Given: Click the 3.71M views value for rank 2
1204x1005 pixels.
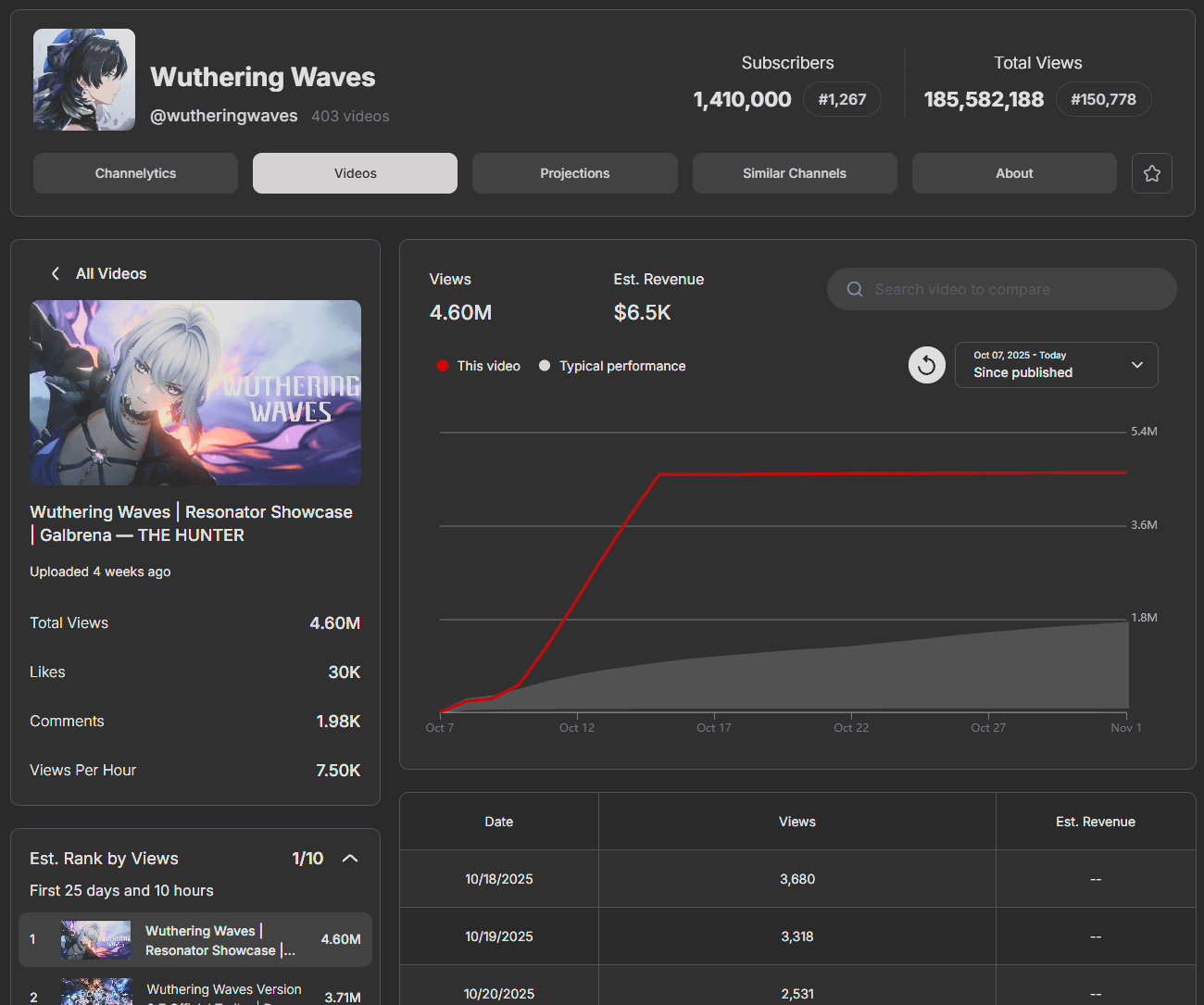Looking at the screenshot, I should tap(343, 998).
